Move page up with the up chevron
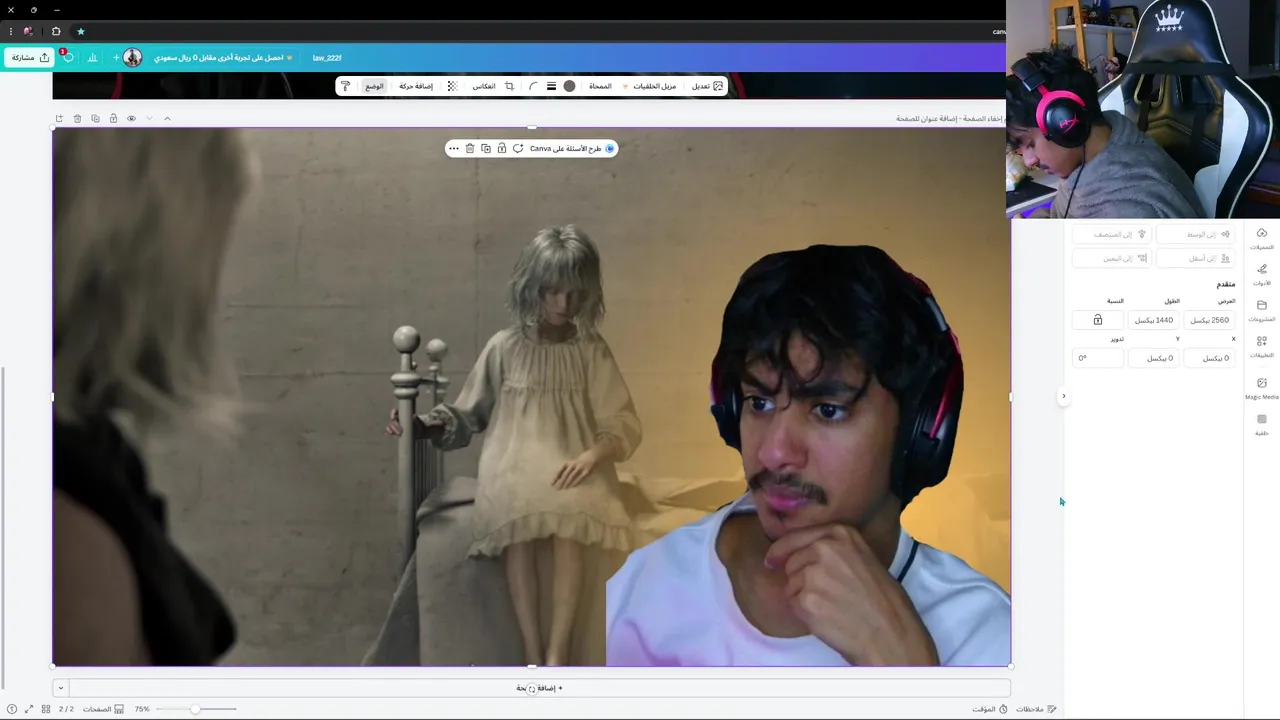Viewport: 1280px width, 720px height. coord(167,118)
